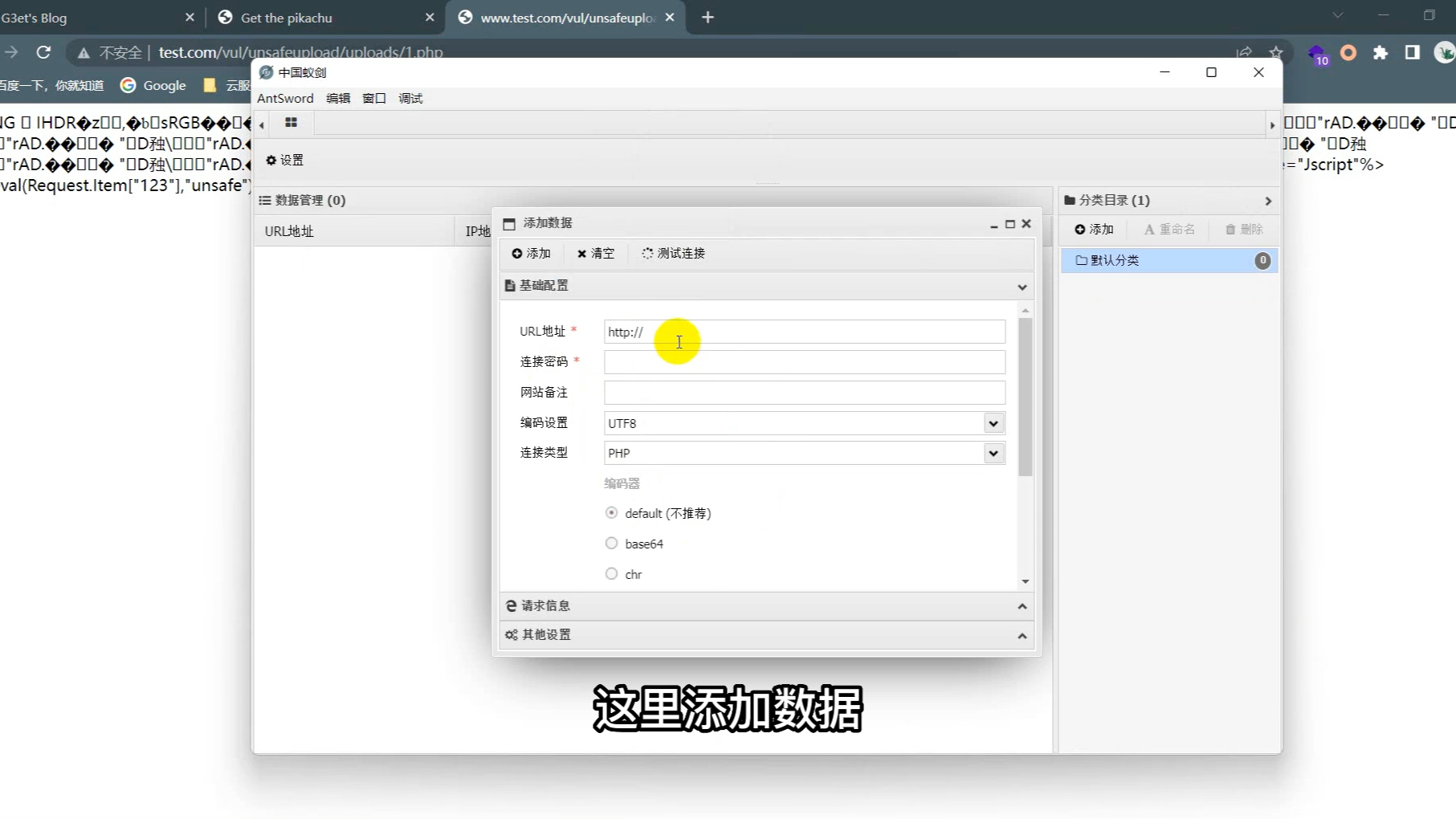Open the browser tab search chevron
This screenshot has width=1456, height=819.
click(x=1337, y=15)
